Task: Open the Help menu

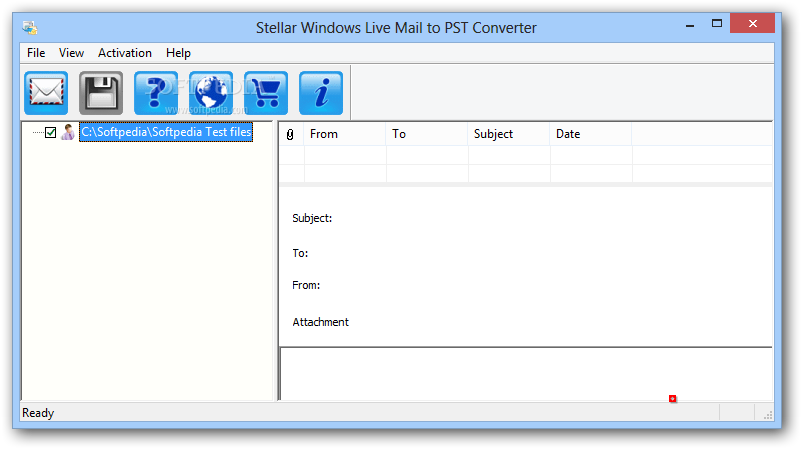Action: 178,53
